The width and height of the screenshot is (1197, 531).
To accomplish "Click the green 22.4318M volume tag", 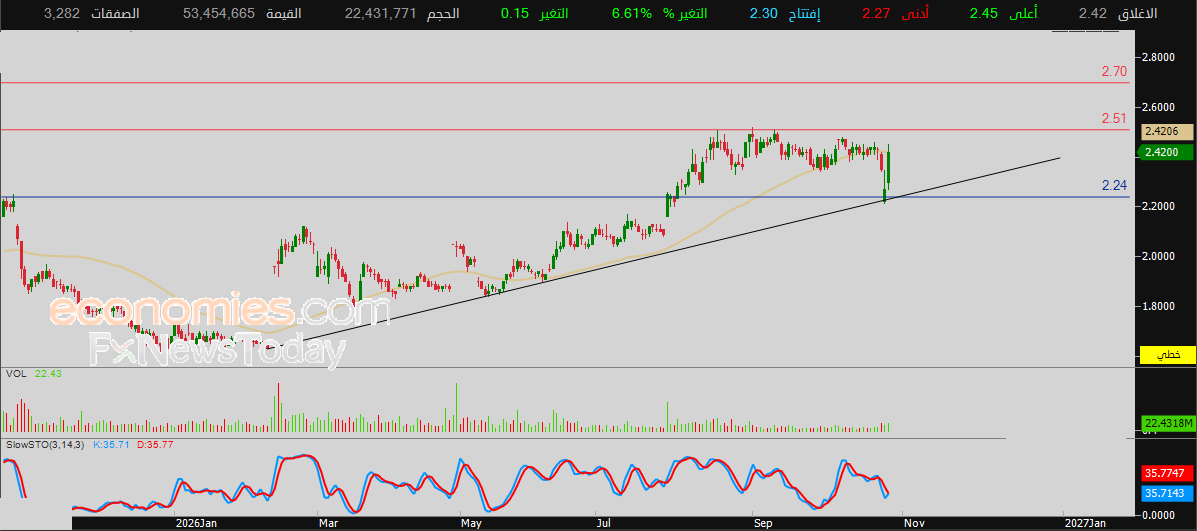I will (x=1167, y=423).
